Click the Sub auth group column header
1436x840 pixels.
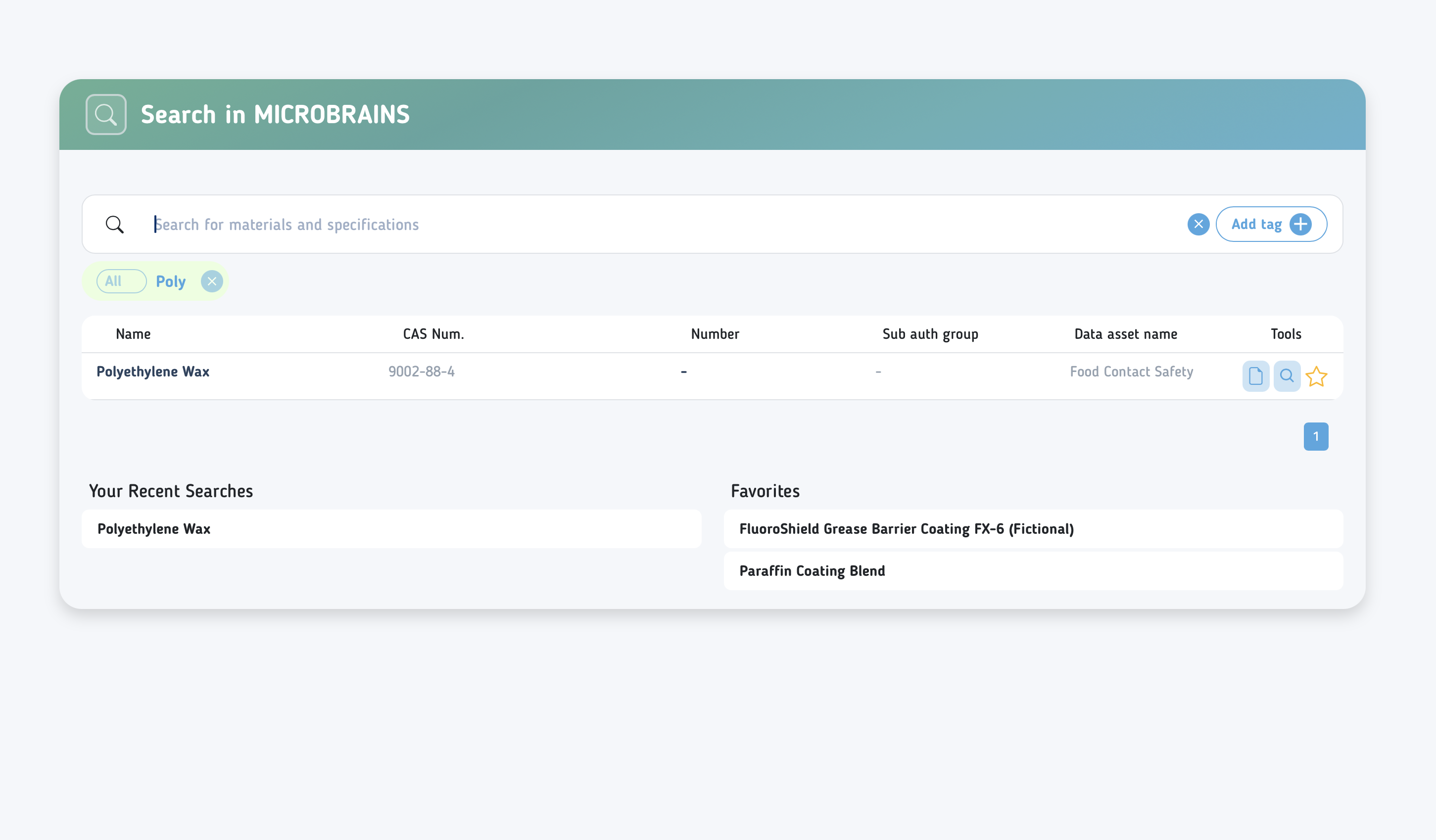(x=931, y=334)
